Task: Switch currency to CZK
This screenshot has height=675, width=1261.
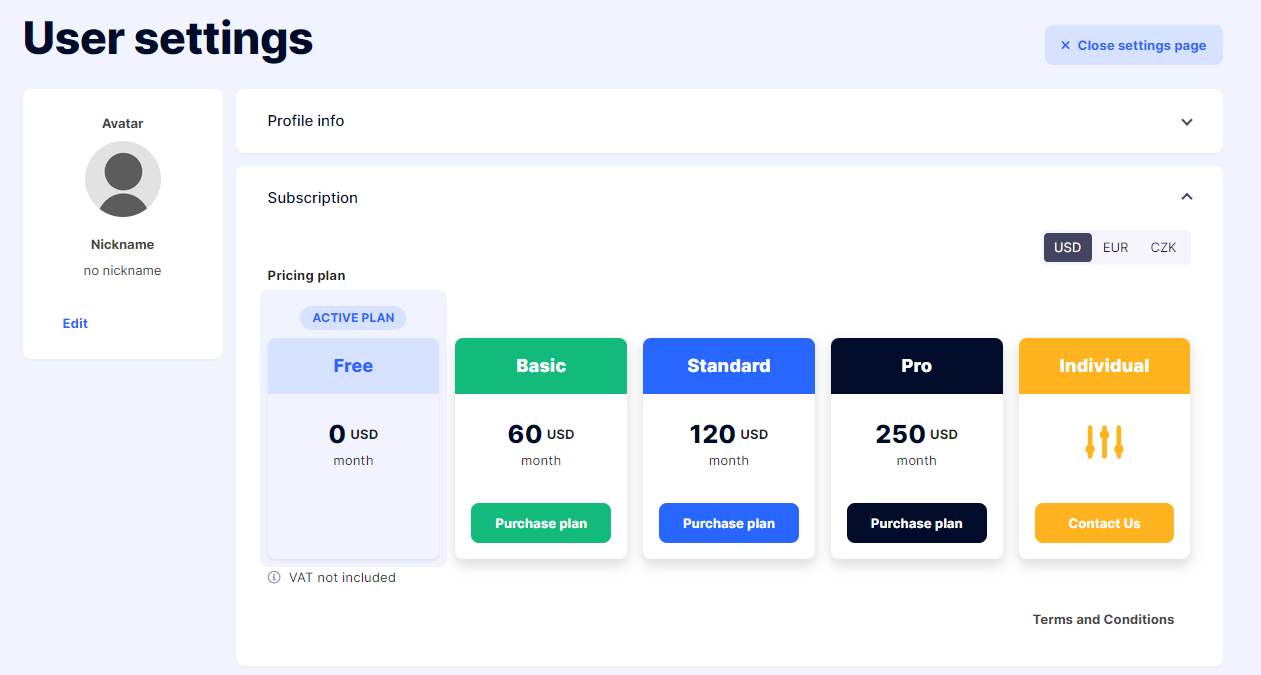Action: (1163, 247)
